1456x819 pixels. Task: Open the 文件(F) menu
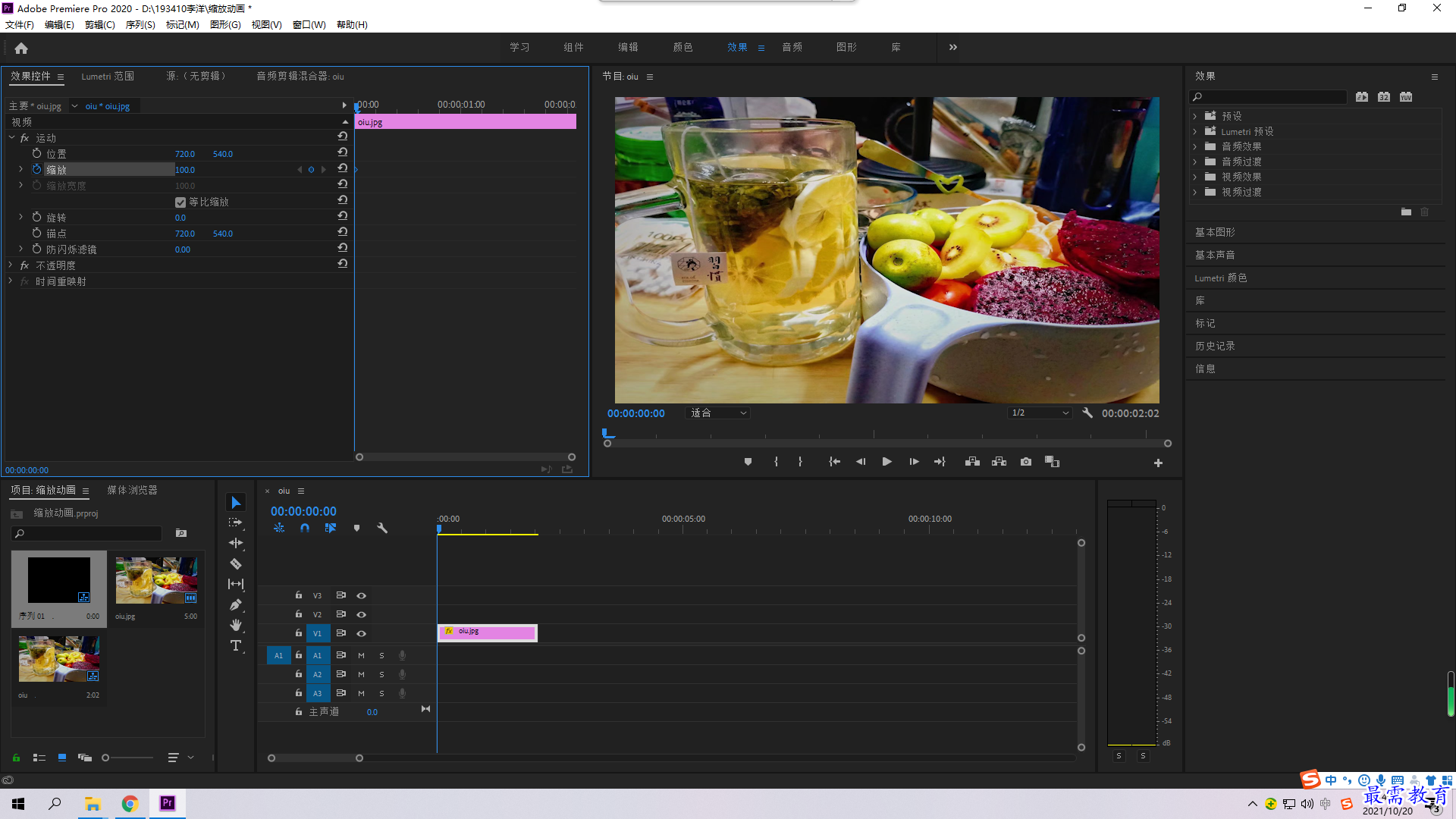coord(20,25)
